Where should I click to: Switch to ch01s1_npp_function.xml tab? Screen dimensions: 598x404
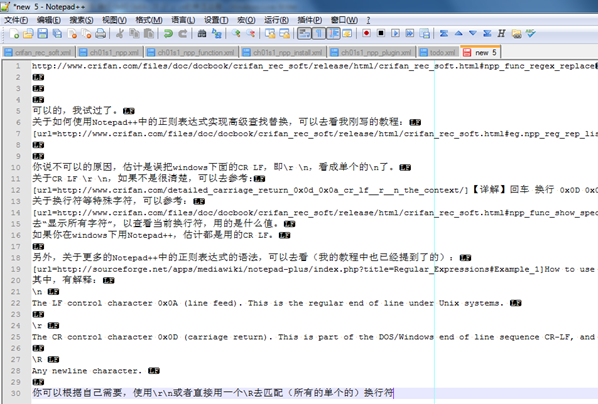(x=192, y=52)
